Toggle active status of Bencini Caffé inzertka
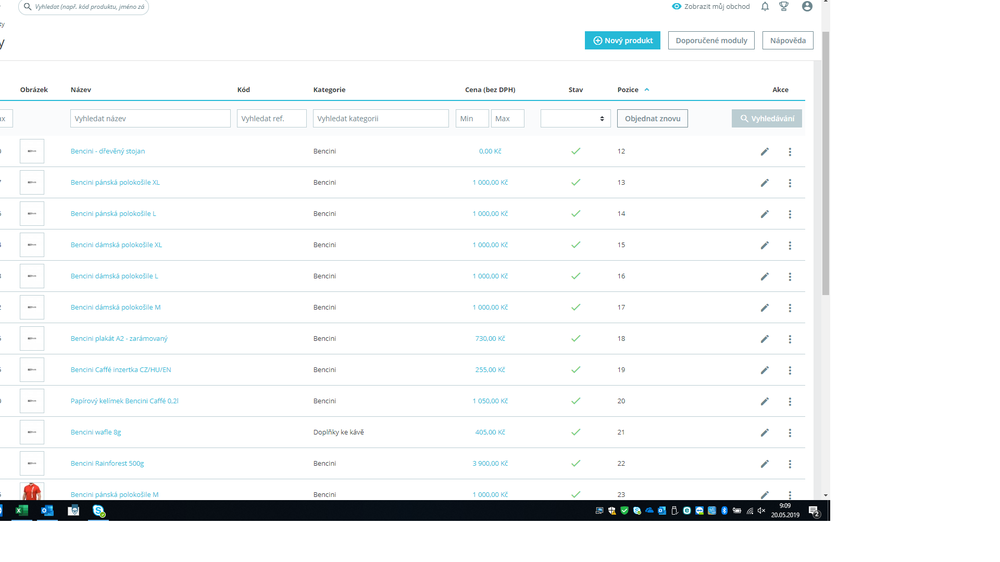Image resolution: width=1000 pixels, height=562 pixels. click(x=575, y=370)
